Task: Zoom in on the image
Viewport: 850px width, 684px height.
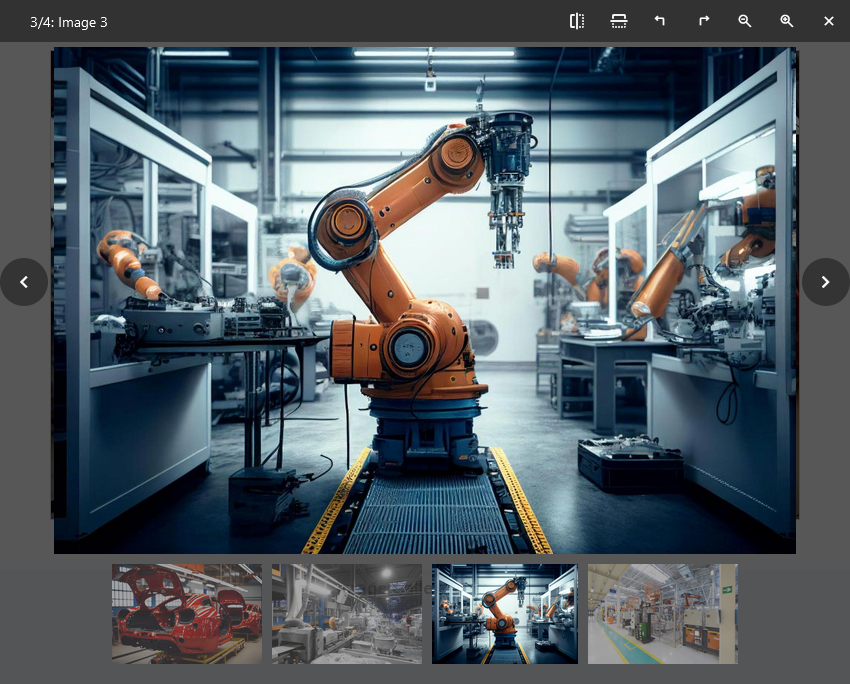Action: (787, 21)
